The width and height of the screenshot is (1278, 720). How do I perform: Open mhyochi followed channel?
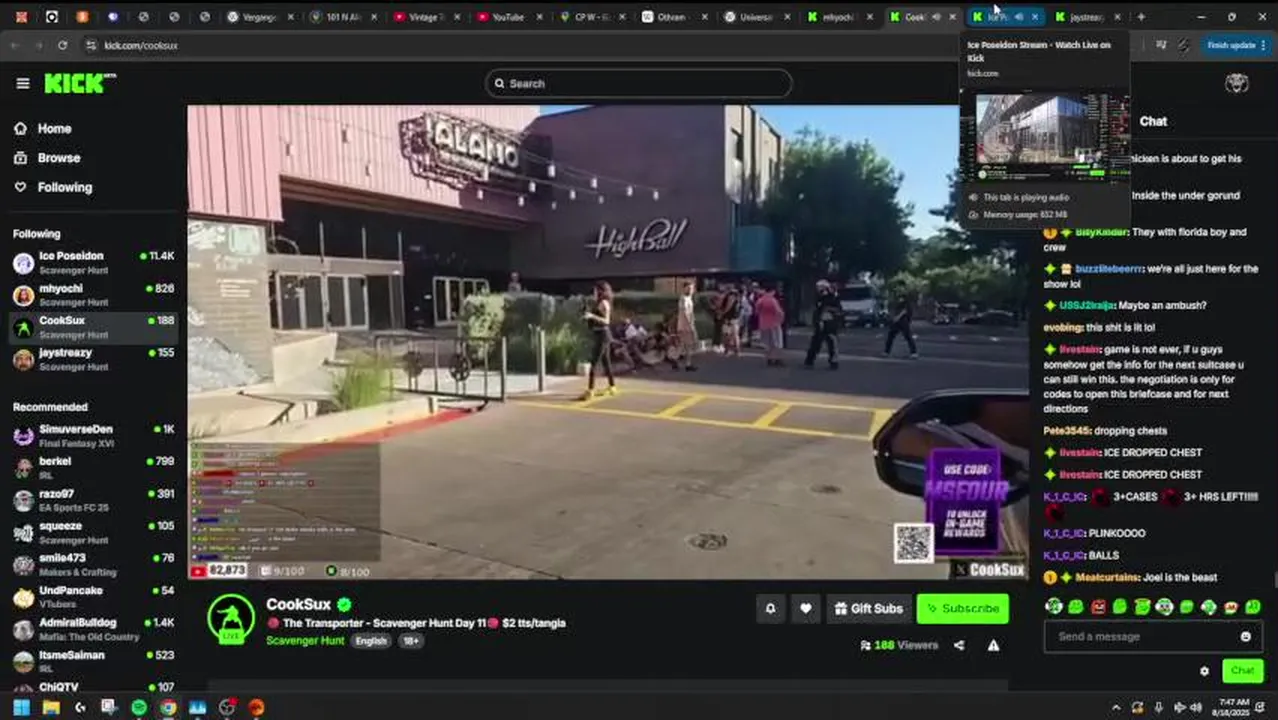94,295
